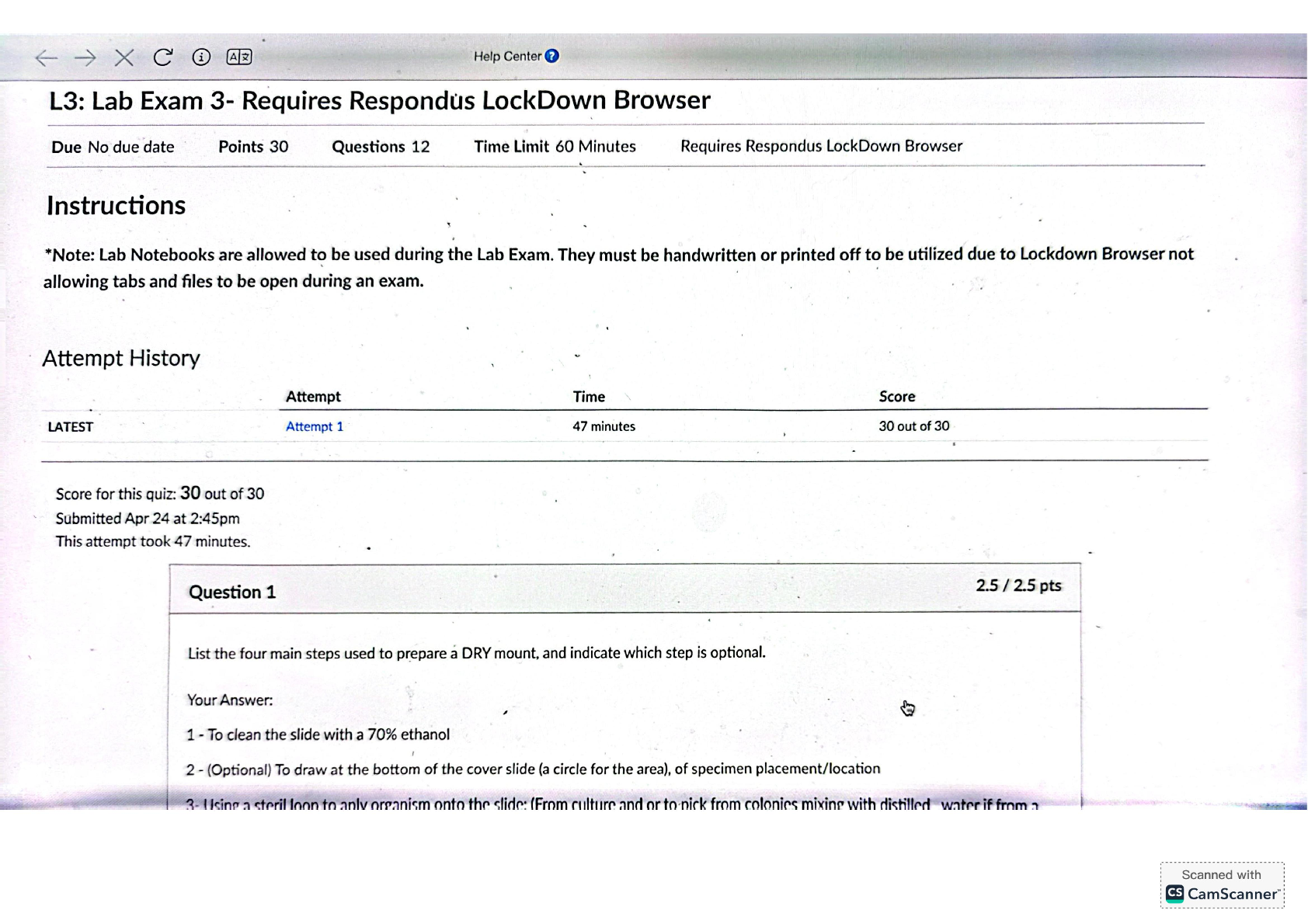Click the blue Help Center question mark
1308x924 pixels.
[x=552, y=56]
